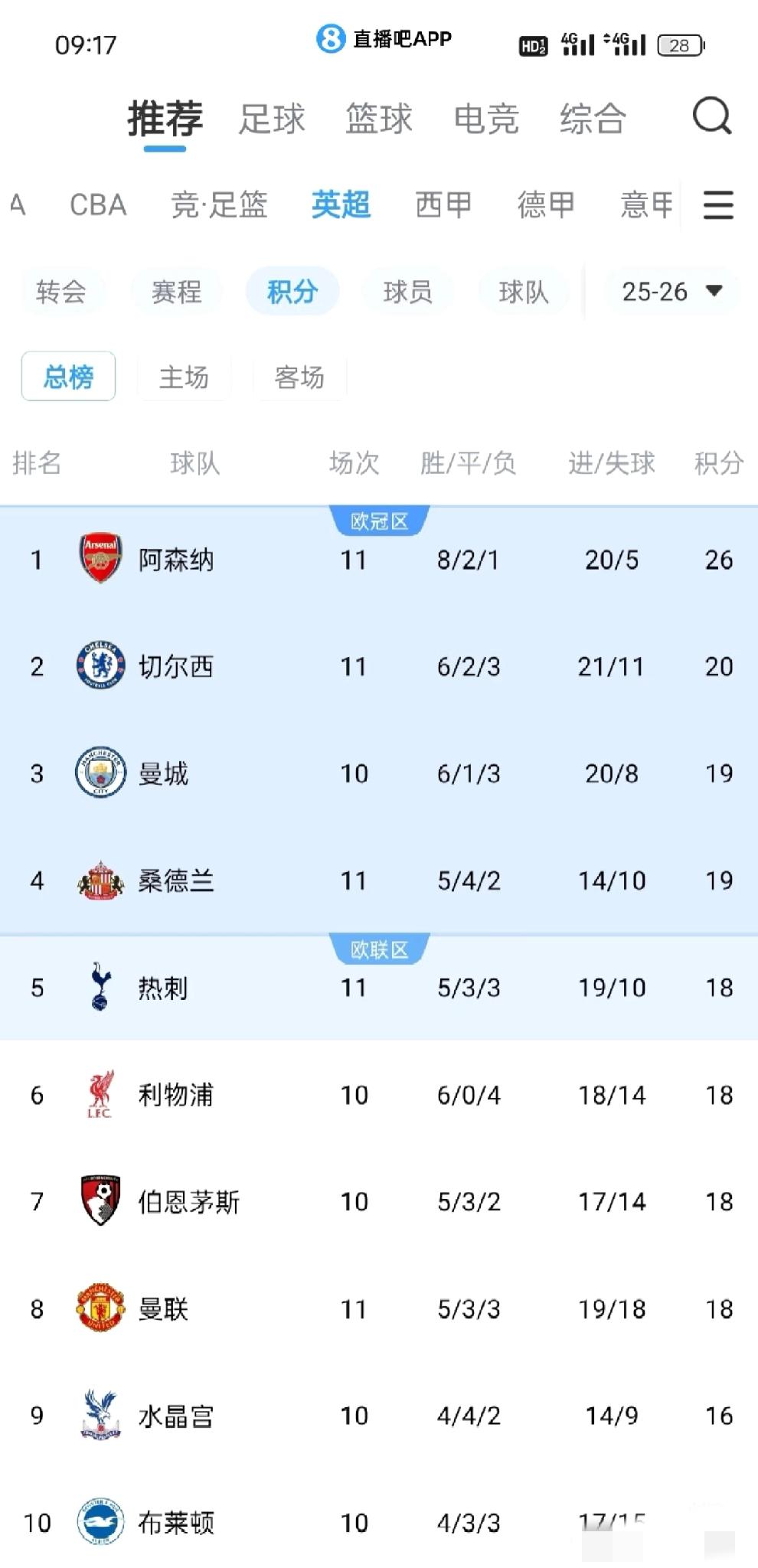This screenshot has width=758, height=1568.
Task: Tap the Tottenham cockerel logo
Action: point(100,988)
